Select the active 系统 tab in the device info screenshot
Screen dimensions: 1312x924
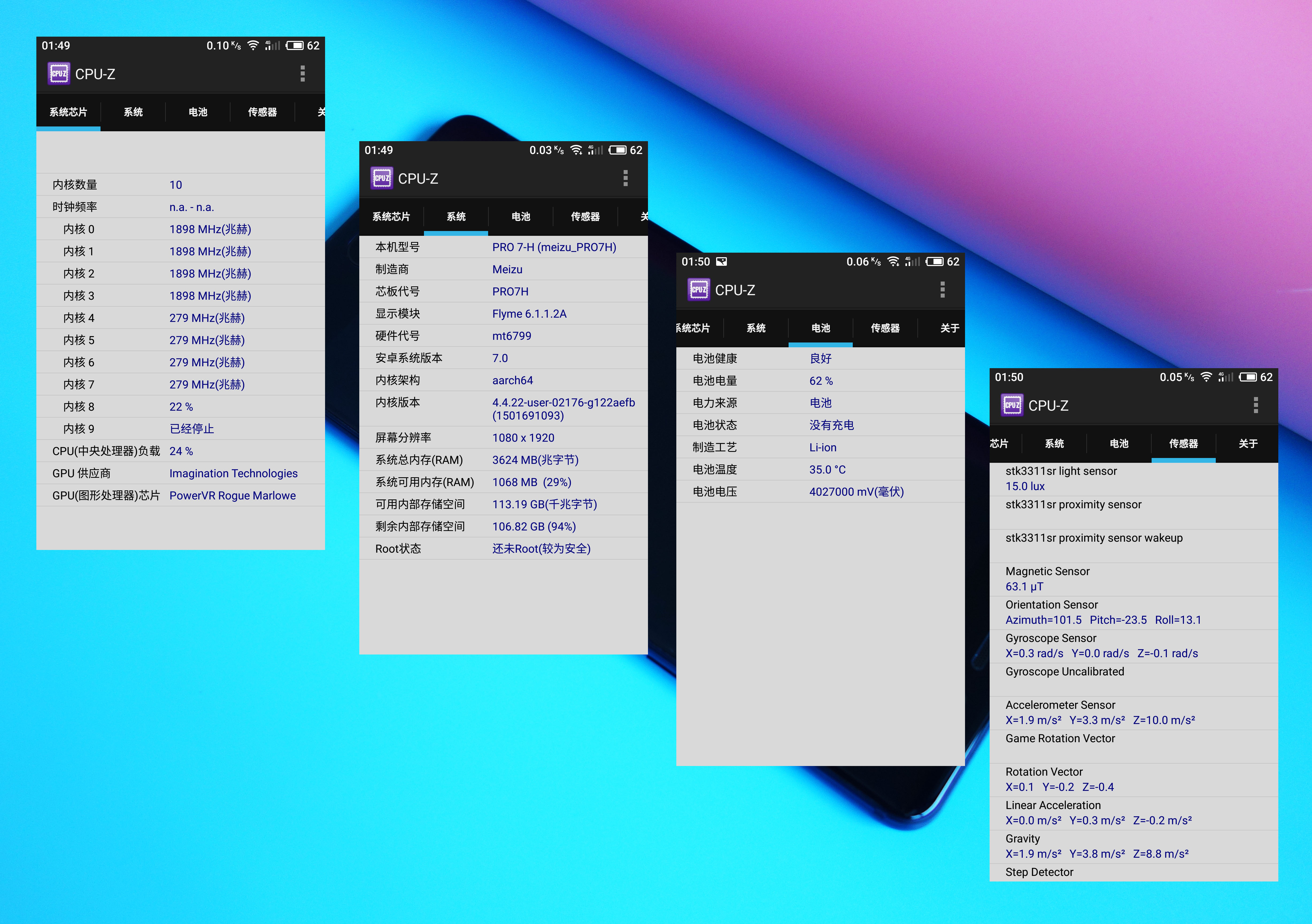tap(456, 217)
